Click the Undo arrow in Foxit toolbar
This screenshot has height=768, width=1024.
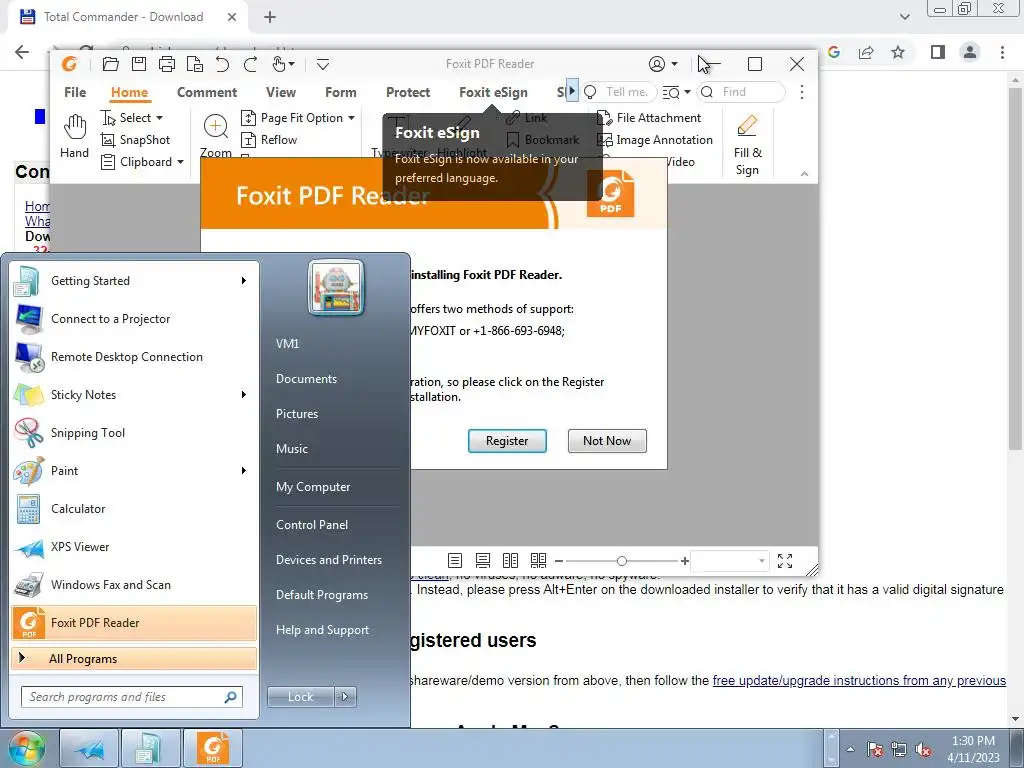223,64
